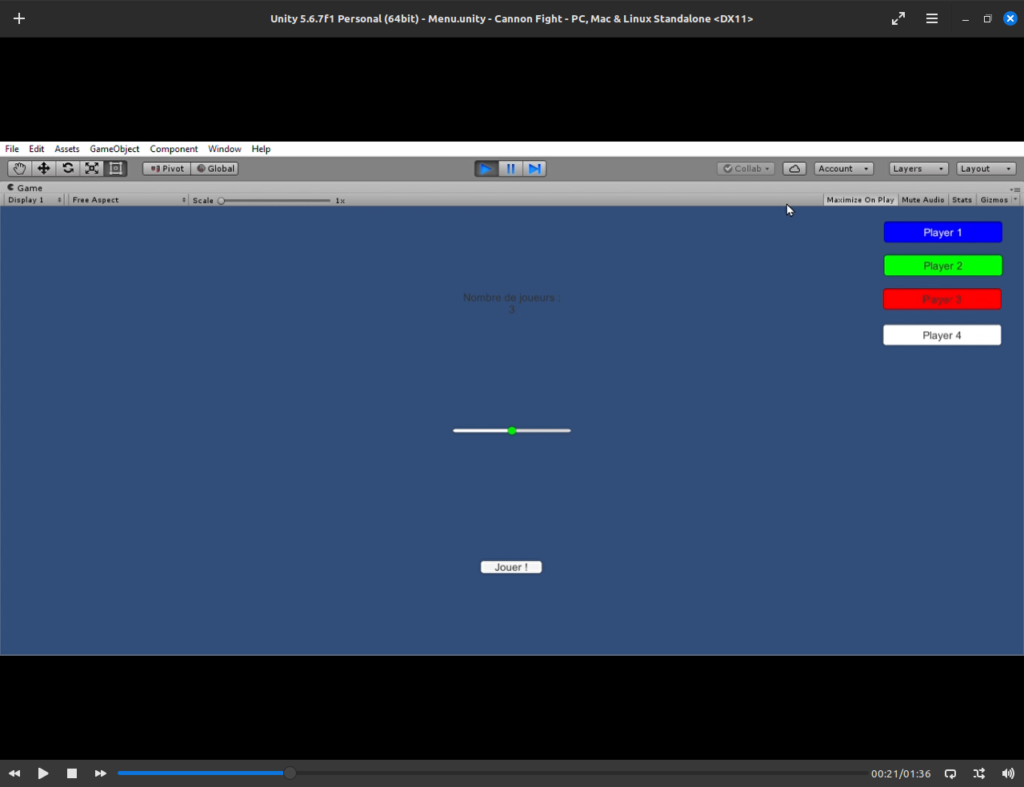The height and width of the screenshot is (787, 1024).
Task: Open the GameObject menu
Action: [x=115, y=149]
